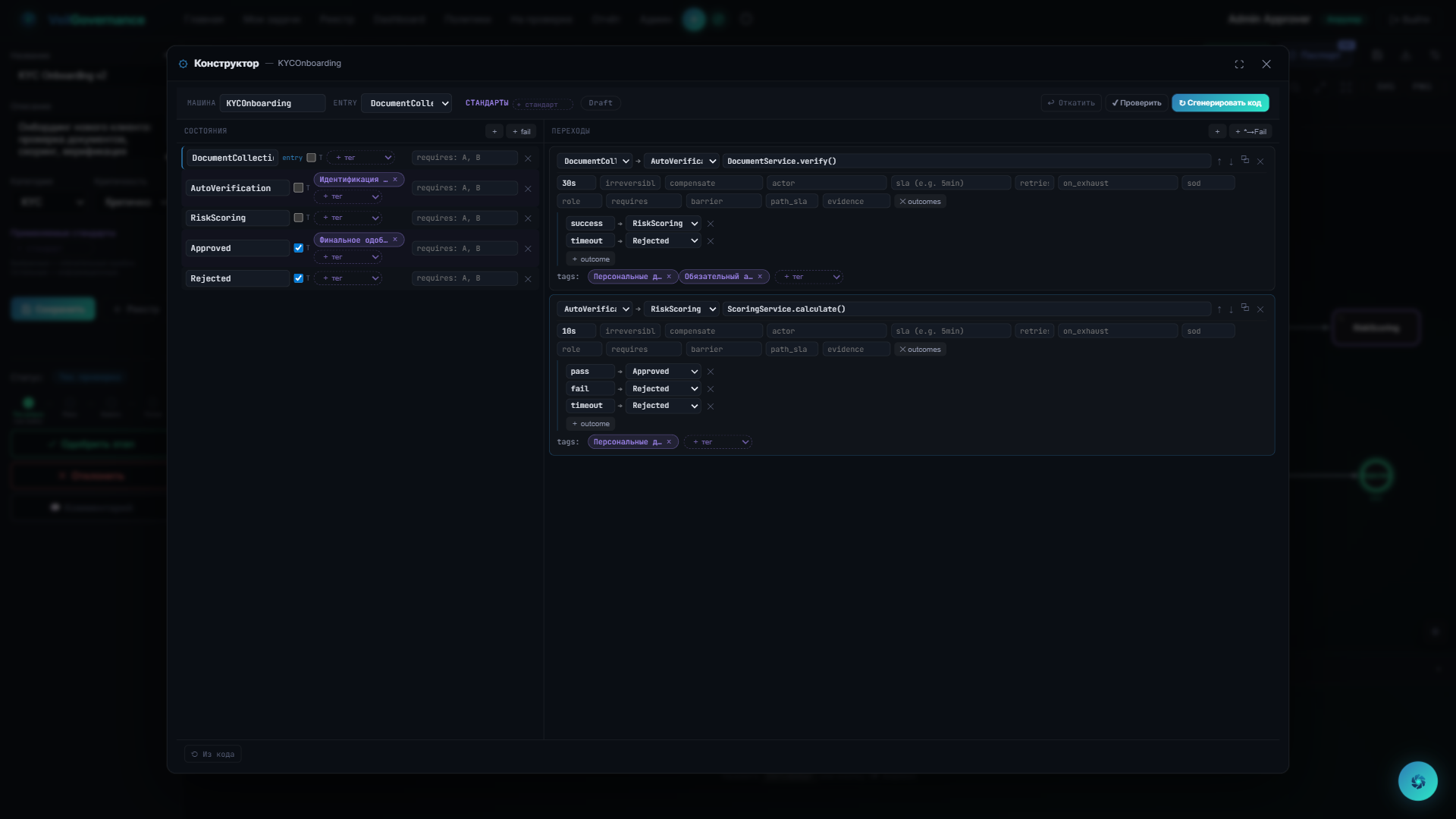Click the machine name input field
This screenshot has height=819, width=1456.
tap(271, 103)
